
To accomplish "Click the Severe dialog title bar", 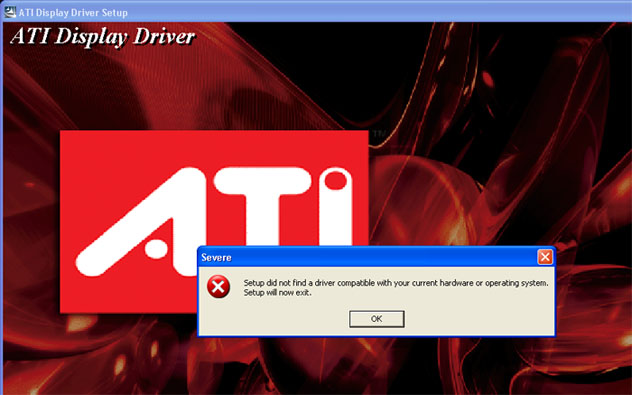I will click(x=376, y=257).
